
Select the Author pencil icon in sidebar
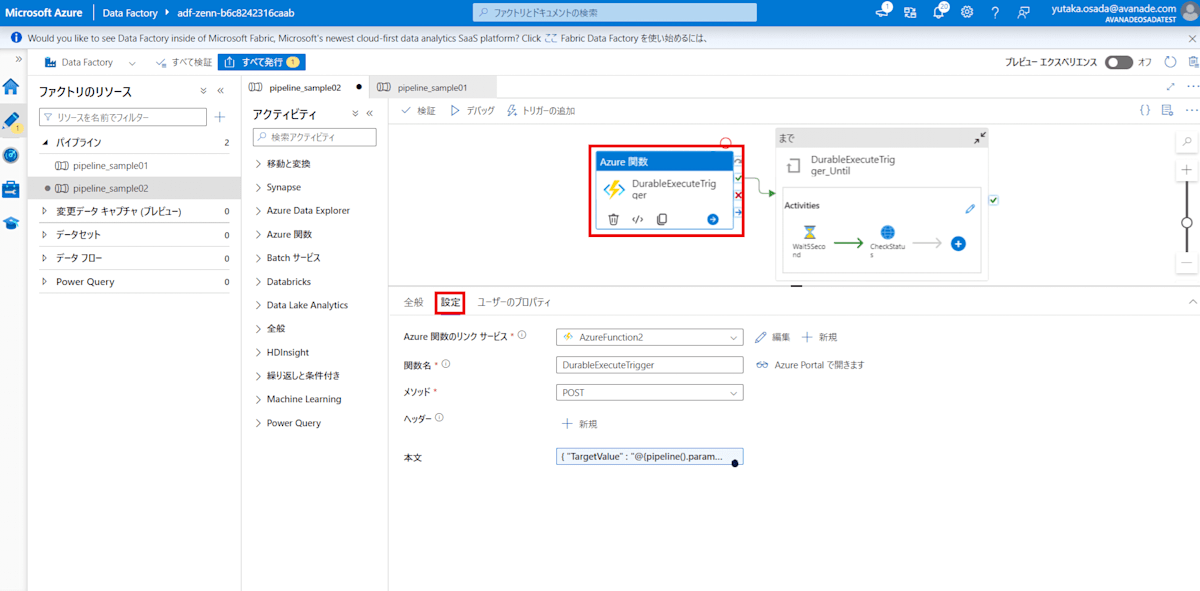[11, 121]
